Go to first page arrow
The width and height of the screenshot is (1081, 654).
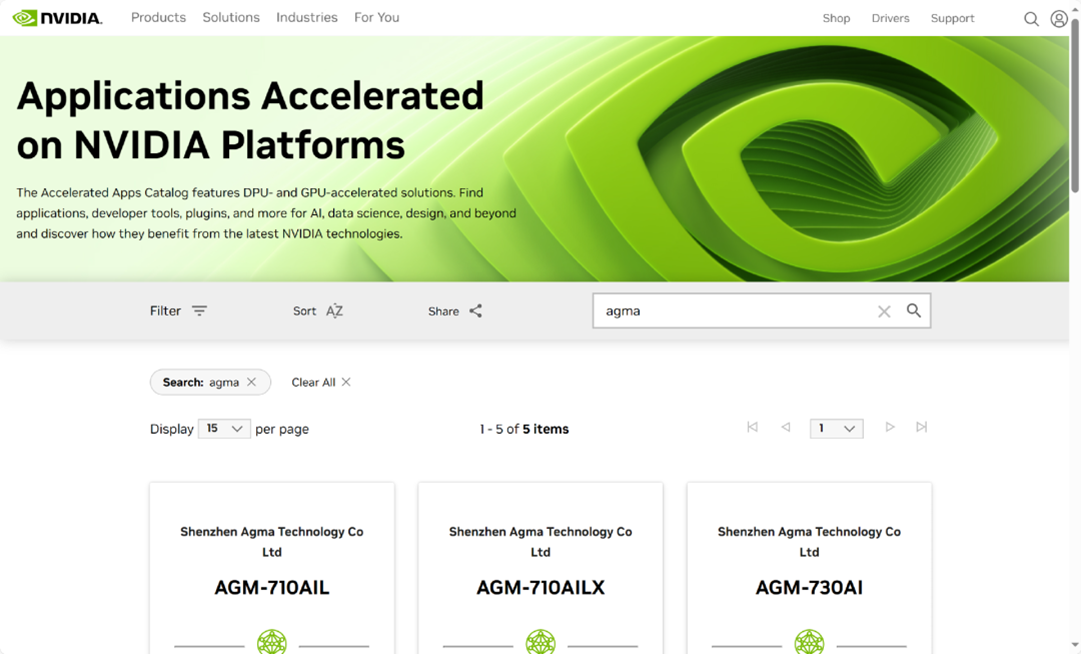pos(752,427)
